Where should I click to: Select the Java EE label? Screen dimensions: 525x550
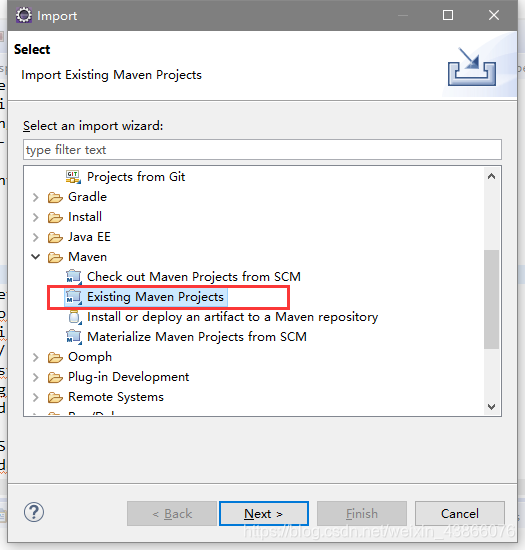89,237
